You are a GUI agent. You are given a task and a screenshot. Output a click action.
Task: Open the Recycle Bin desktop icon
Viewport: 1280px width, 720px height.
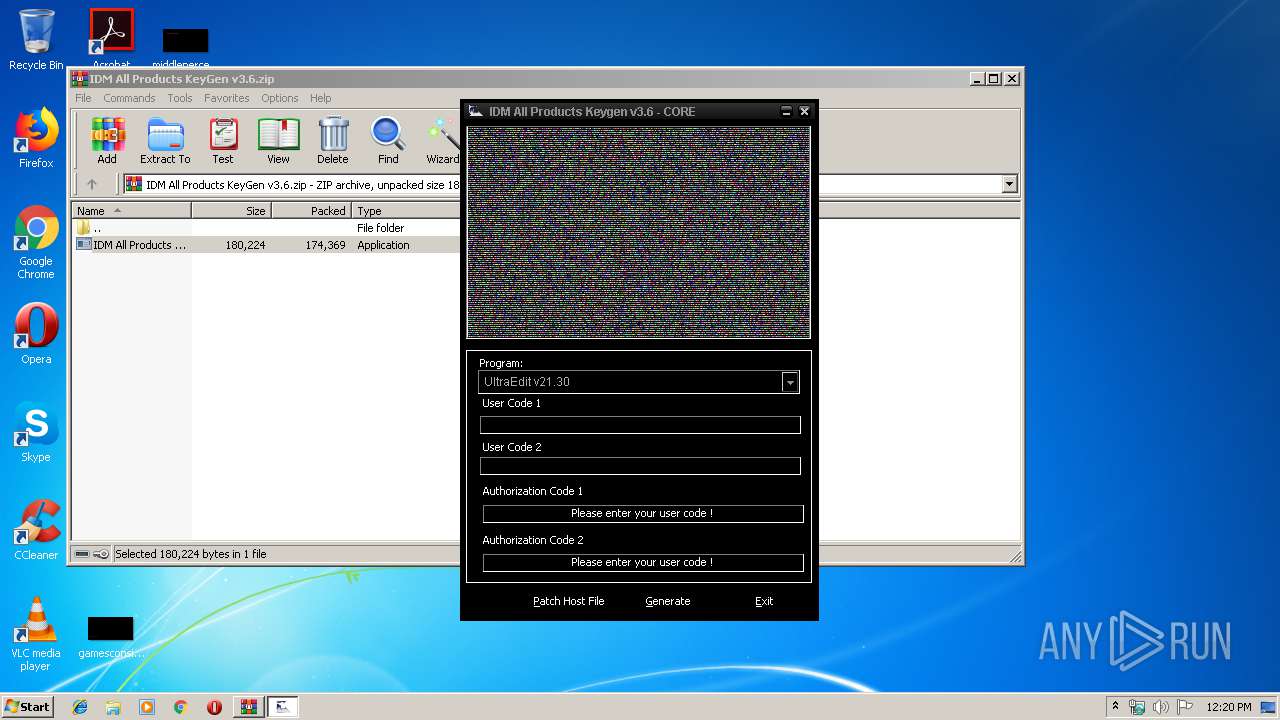(36, 40)
